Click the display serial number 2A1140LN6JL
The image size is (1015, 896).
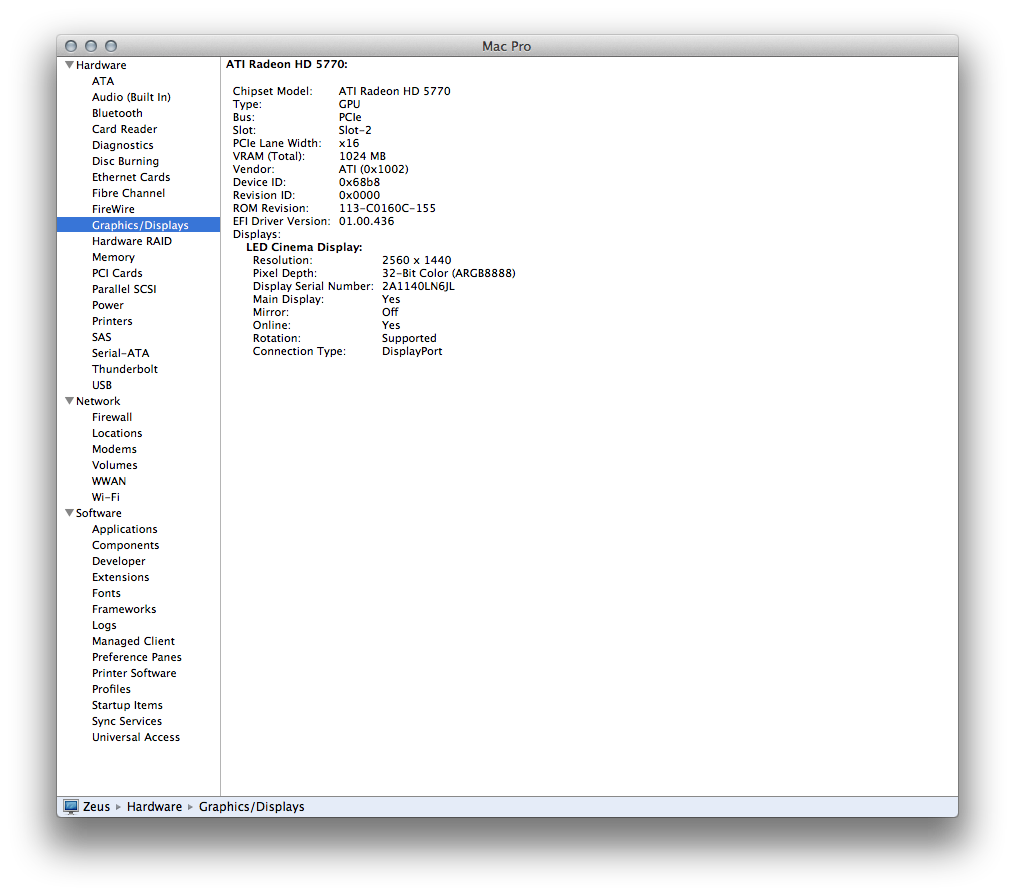pyautogui.click(x=418, y=286)
